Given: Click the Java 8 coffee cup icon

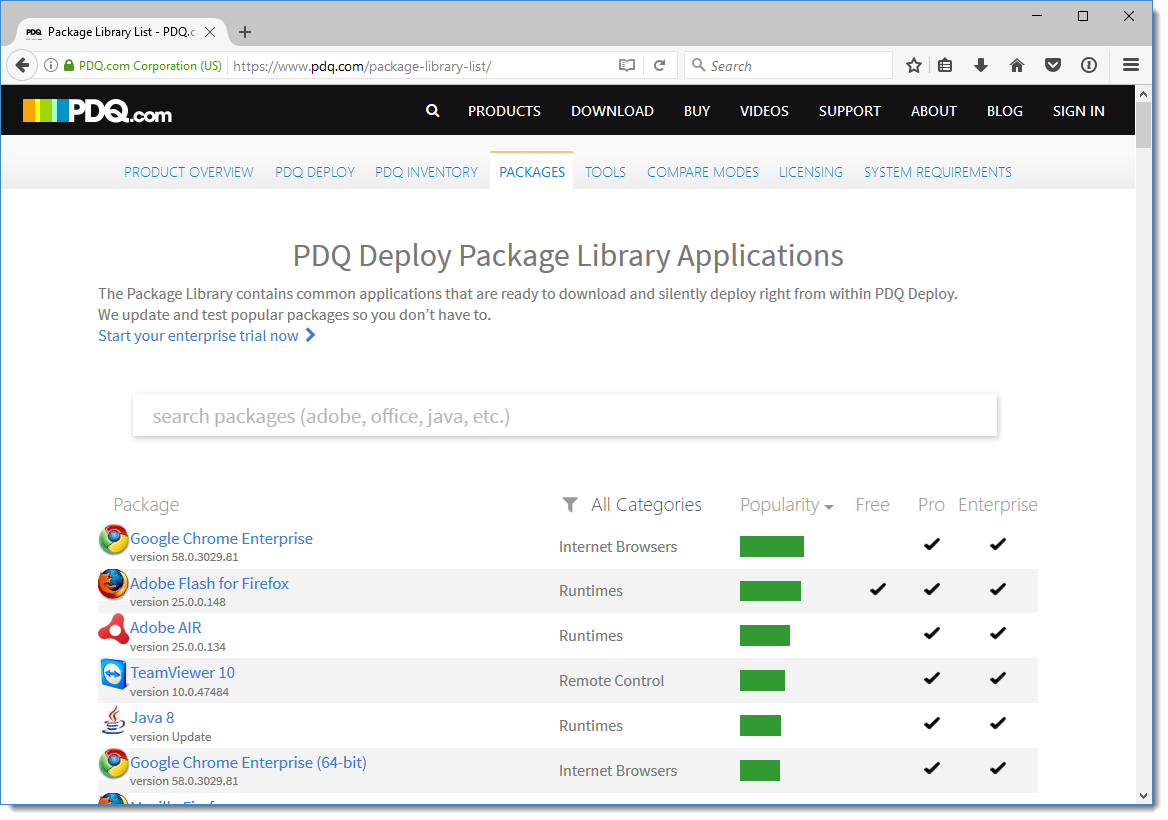Looking at the screenshot, I should (113, 719).
